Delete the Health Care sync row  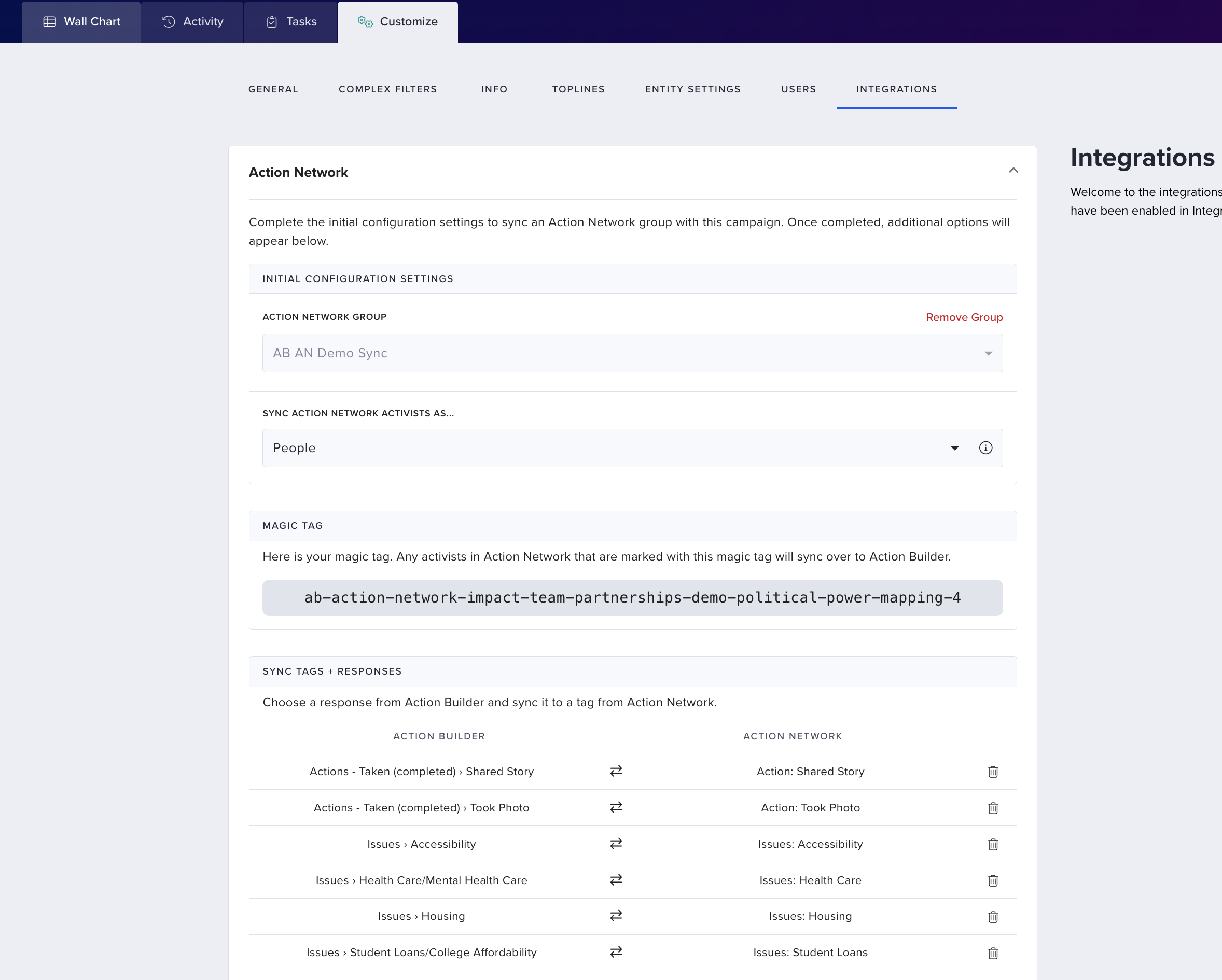[993, 880]
